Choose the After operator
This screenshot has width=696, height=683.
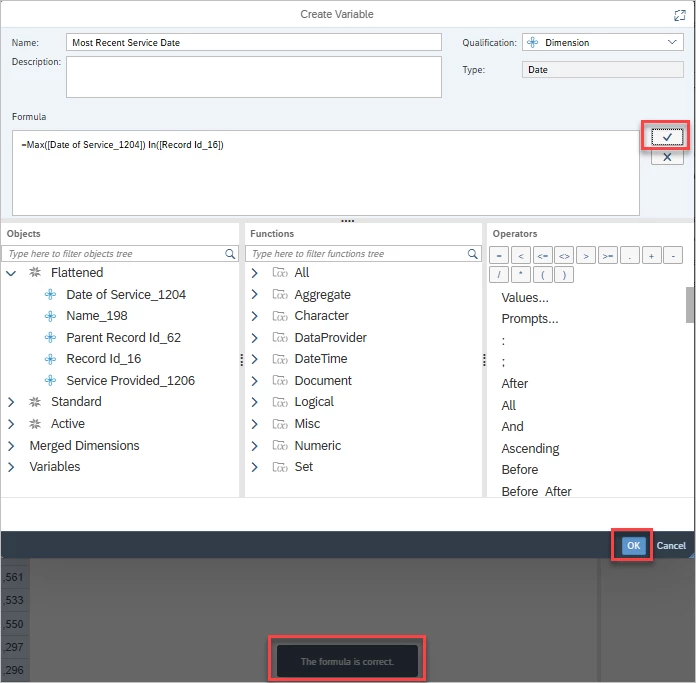pyautogui.click(x=514, y=383)
